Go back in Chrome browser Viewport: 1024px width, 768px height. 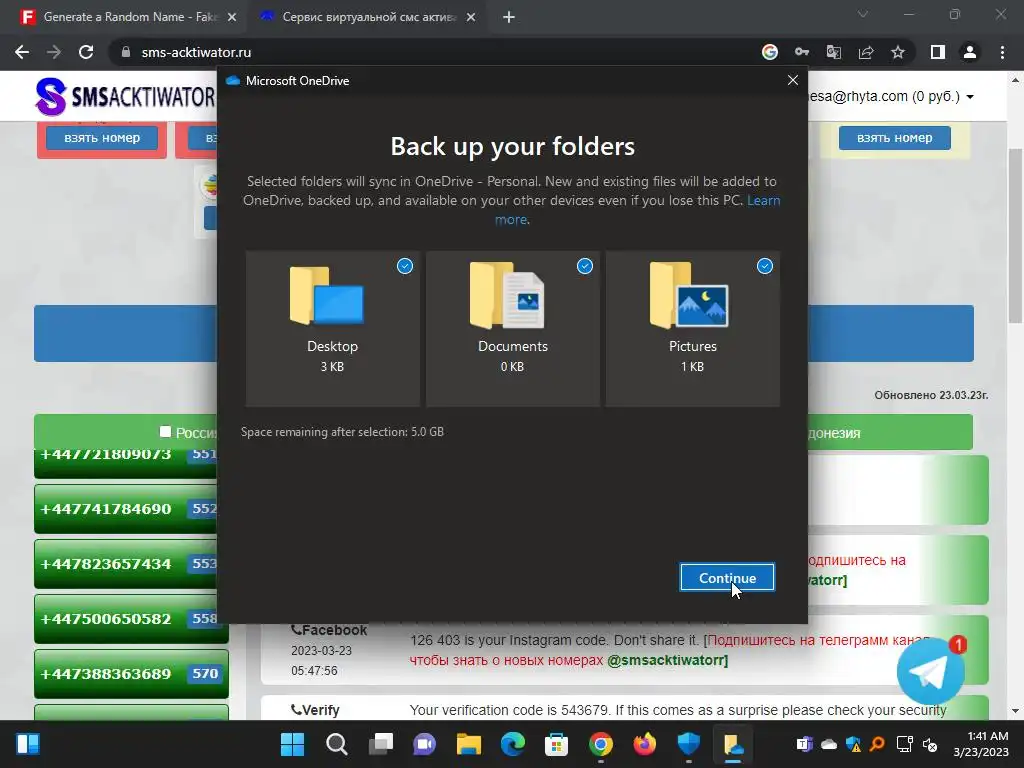22,52
